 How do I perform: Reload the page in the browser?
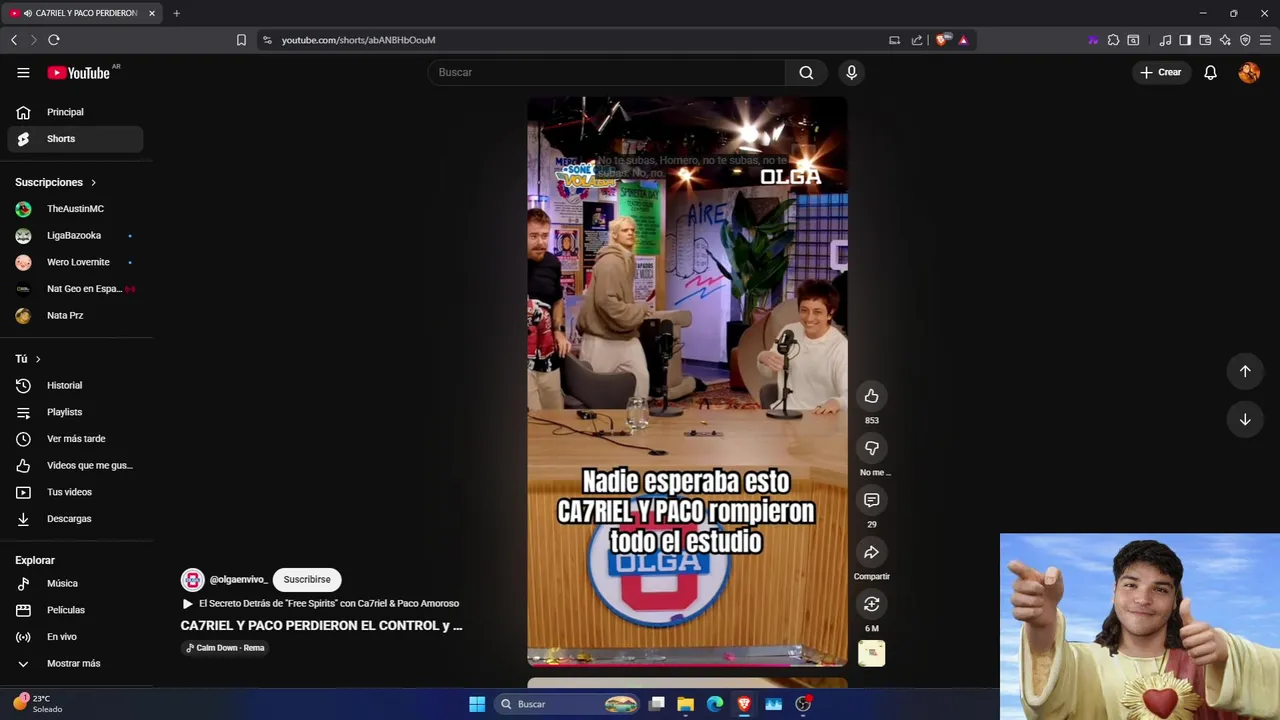(54, 40)
